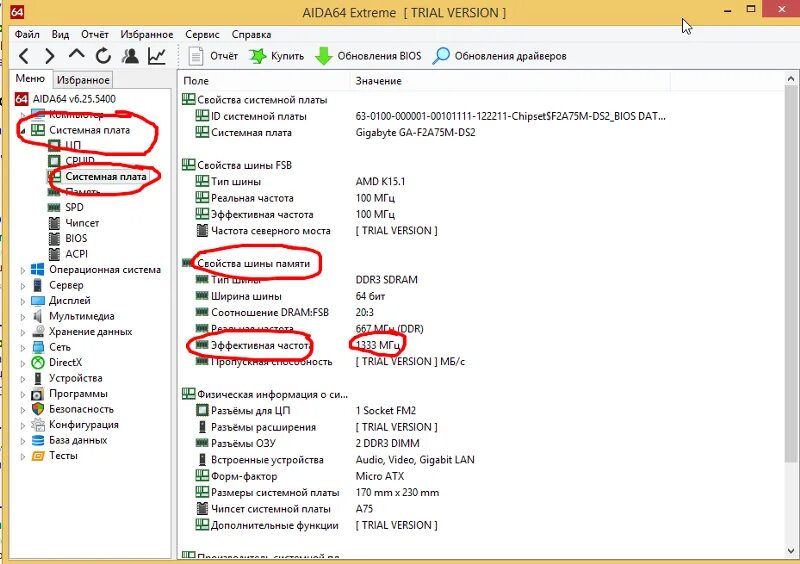
Task: Click the vertical scrollbar up arrow
Action: (791, 79)
